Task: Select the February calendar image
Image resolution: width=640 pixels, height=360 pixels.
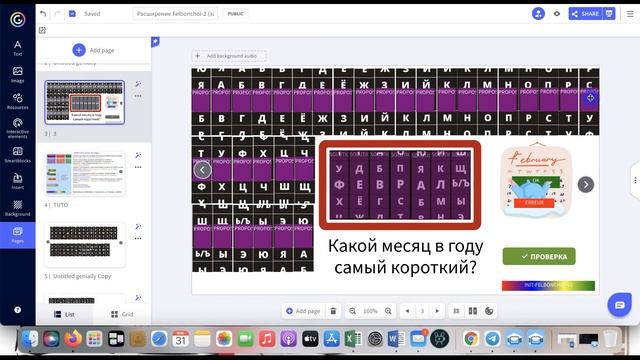Action: (536, 180)
